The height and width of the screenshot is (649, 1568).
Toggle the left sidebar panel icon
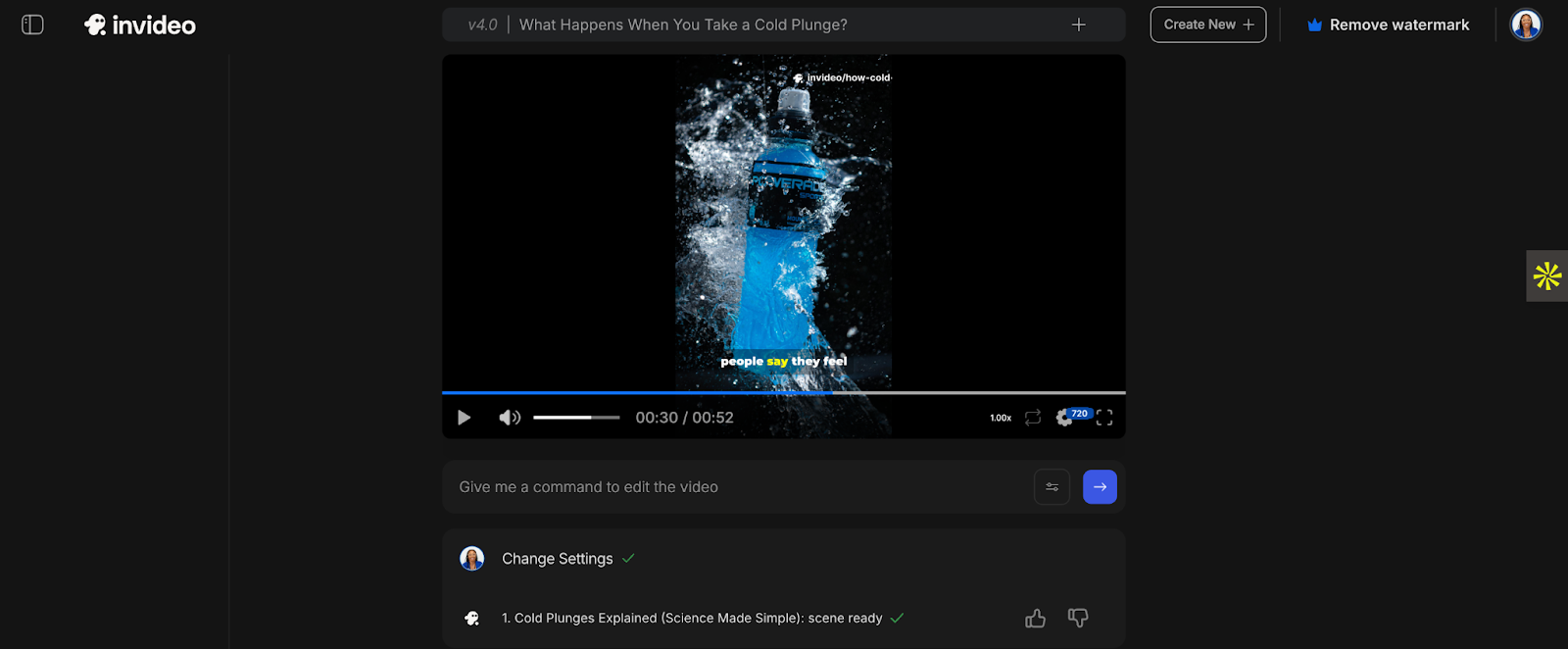coord(32,25)
